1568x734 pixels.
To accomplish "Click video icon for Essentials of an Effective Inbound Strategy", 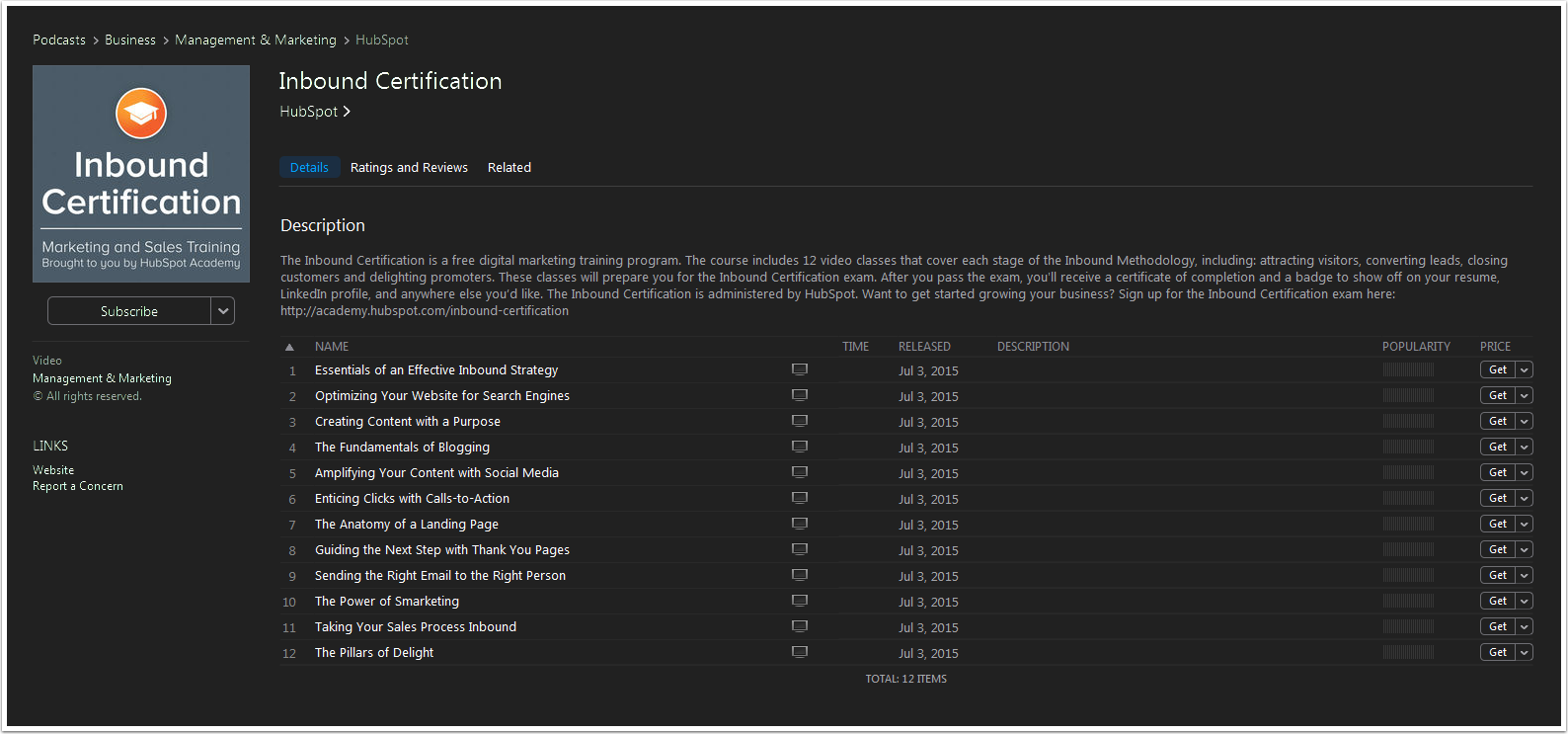I will (800, 369).
